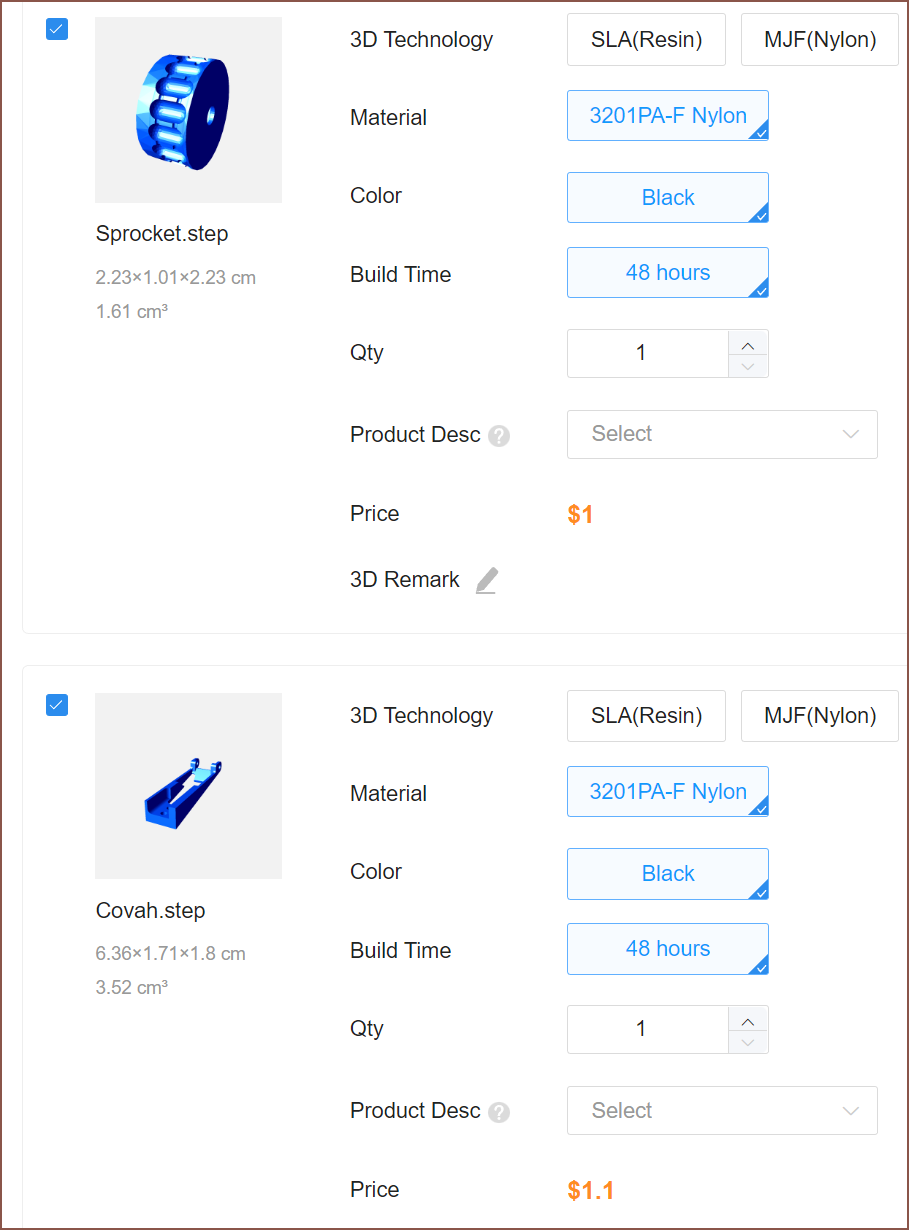This screenshot has height=1230, width=909.
Task: Open Sprocket Product Desc dropdown
Action: [722, 434]
